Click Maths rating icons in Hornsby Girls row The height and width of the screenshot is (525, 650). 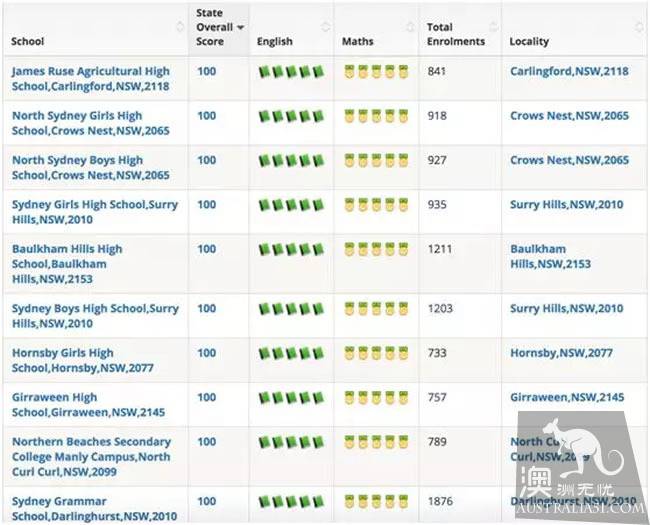pyautogui.click(x=376, y=353)
